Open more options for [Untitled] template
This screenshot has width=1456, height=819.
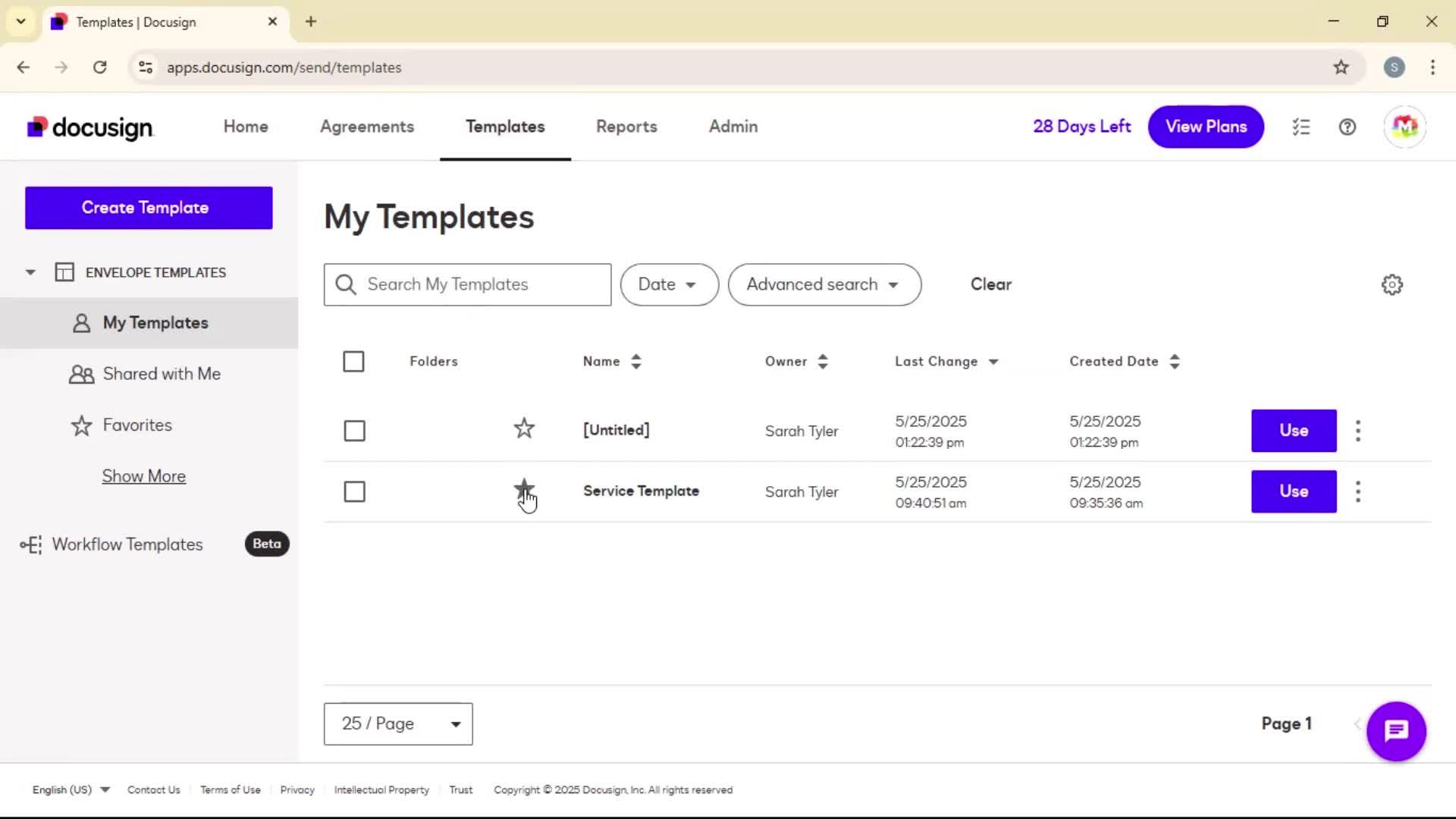(1358, 431)
